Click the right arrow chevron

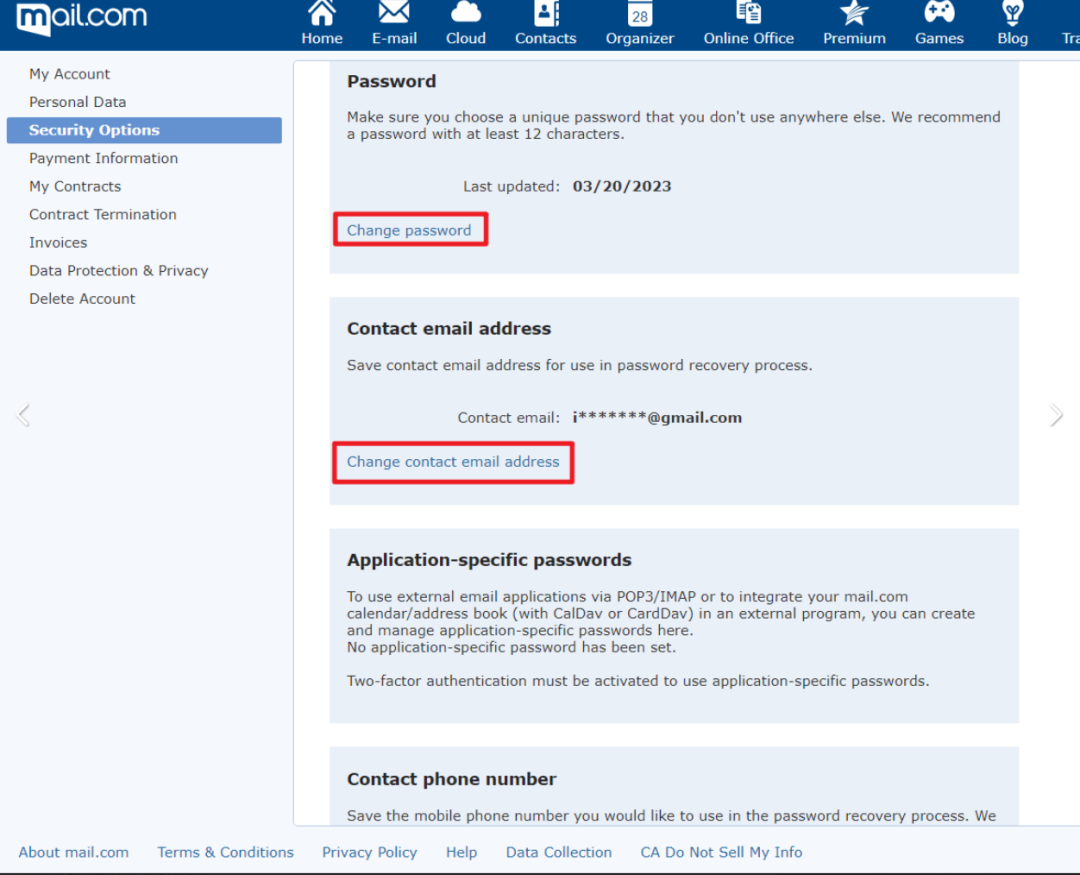1056,415
